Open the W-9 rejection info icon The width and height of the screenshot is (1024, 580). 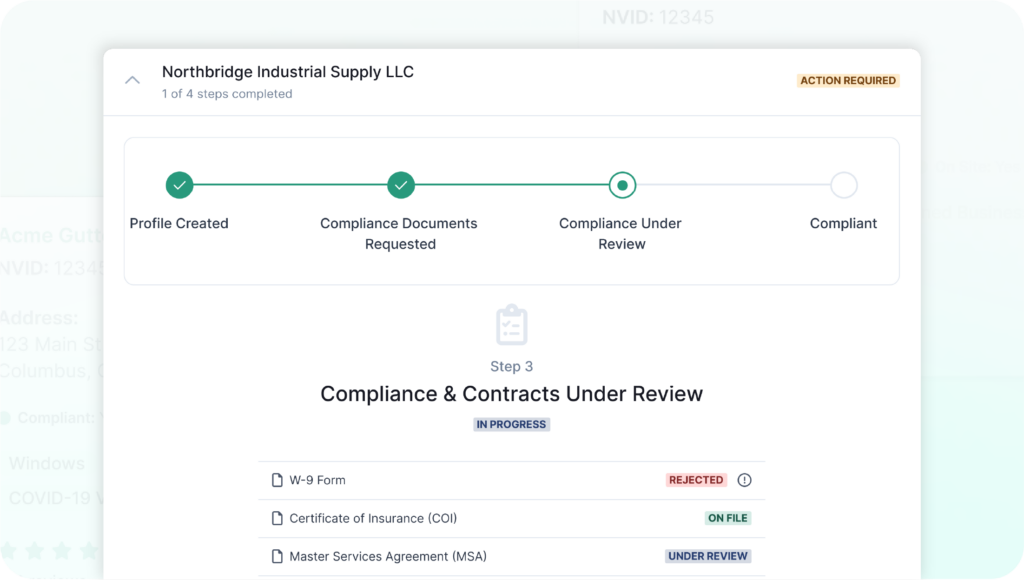[744, 480]
